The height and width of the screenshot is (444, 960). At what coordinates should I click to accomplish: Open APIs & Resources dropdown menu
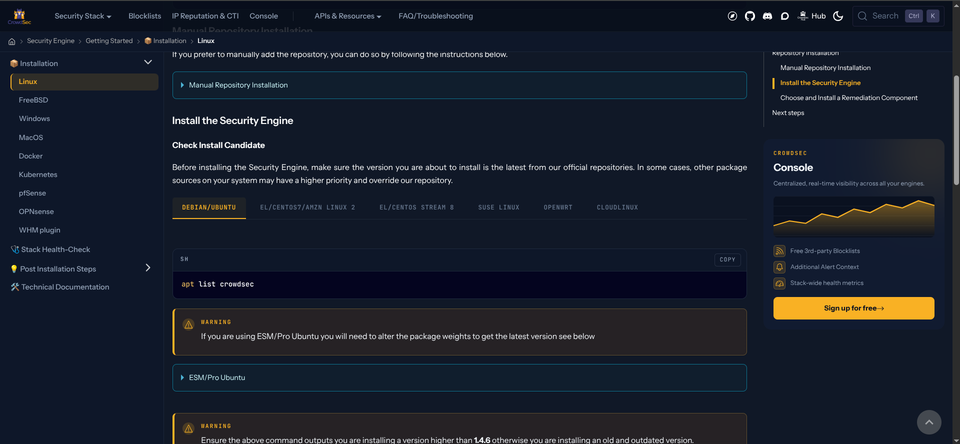coord(348,16)
